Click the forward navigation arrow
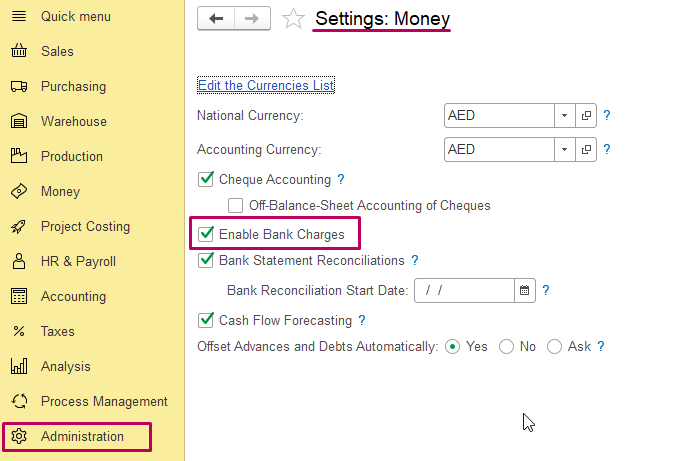The width and height of the screenshot is (676, 461). 252,19
